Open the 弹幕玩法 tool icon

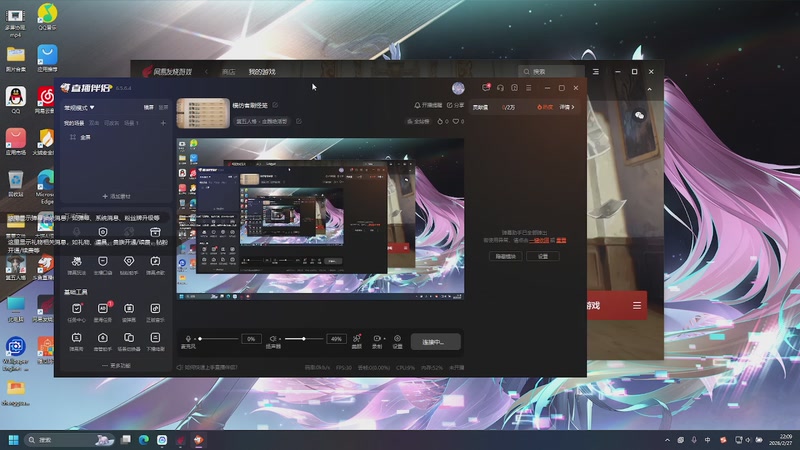[77, 262]
